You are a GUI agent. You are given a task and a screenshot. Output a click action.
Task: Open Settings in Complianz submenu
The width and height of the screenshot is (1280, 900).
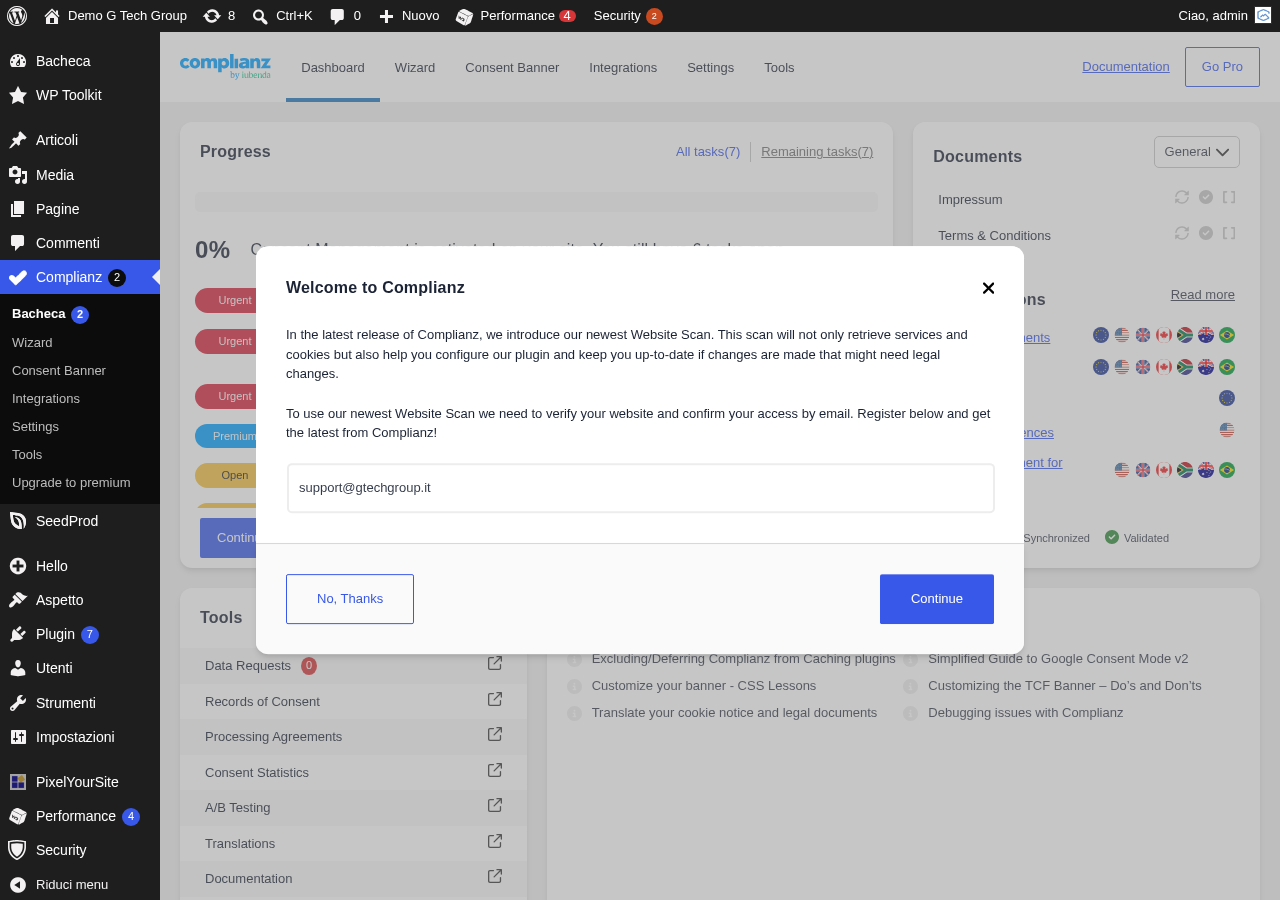click(x=35, y=426)
